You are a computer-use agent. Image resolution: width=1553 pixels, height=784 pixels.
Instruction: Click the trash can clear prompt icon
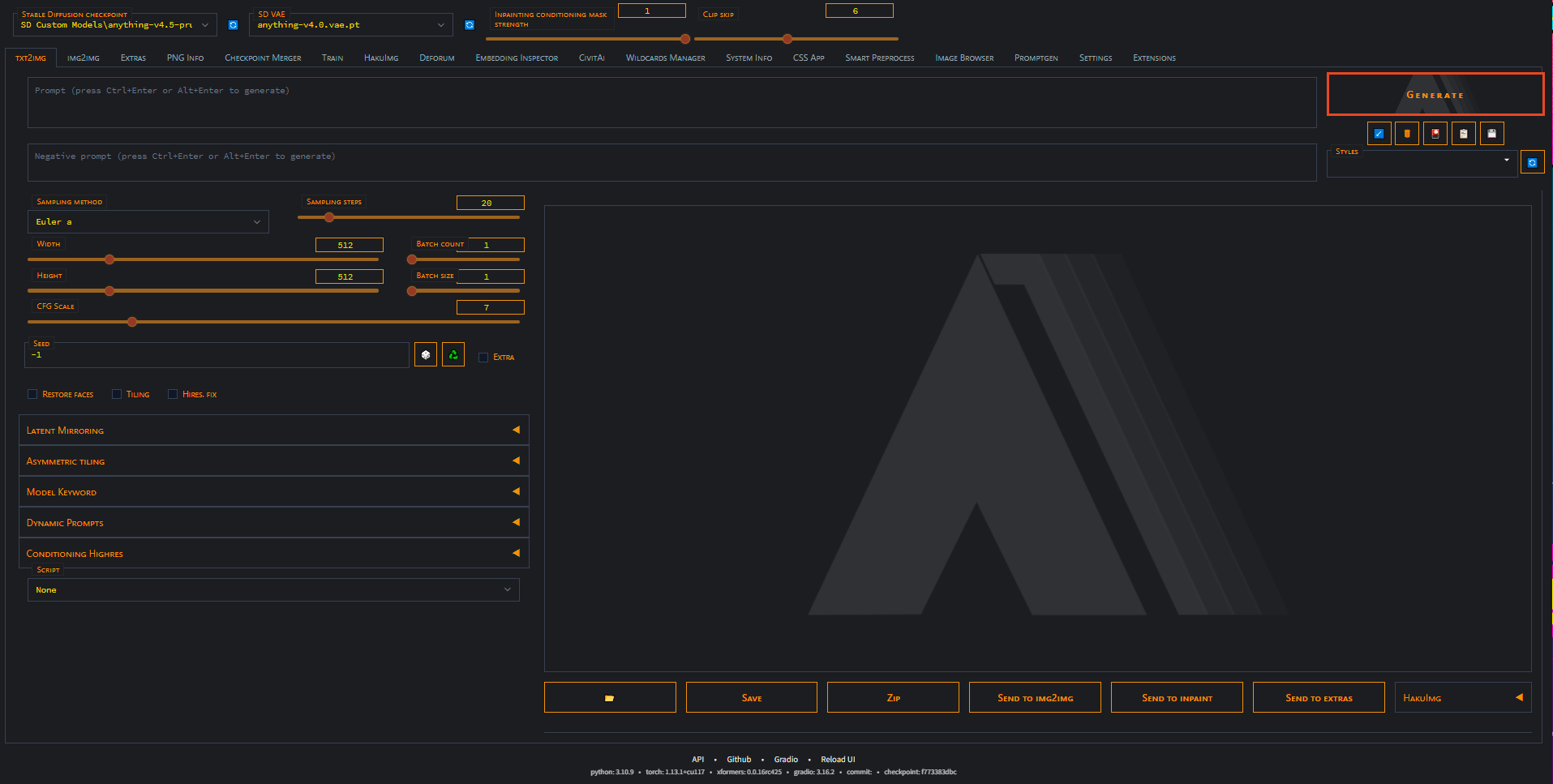tap(1407, 134)
